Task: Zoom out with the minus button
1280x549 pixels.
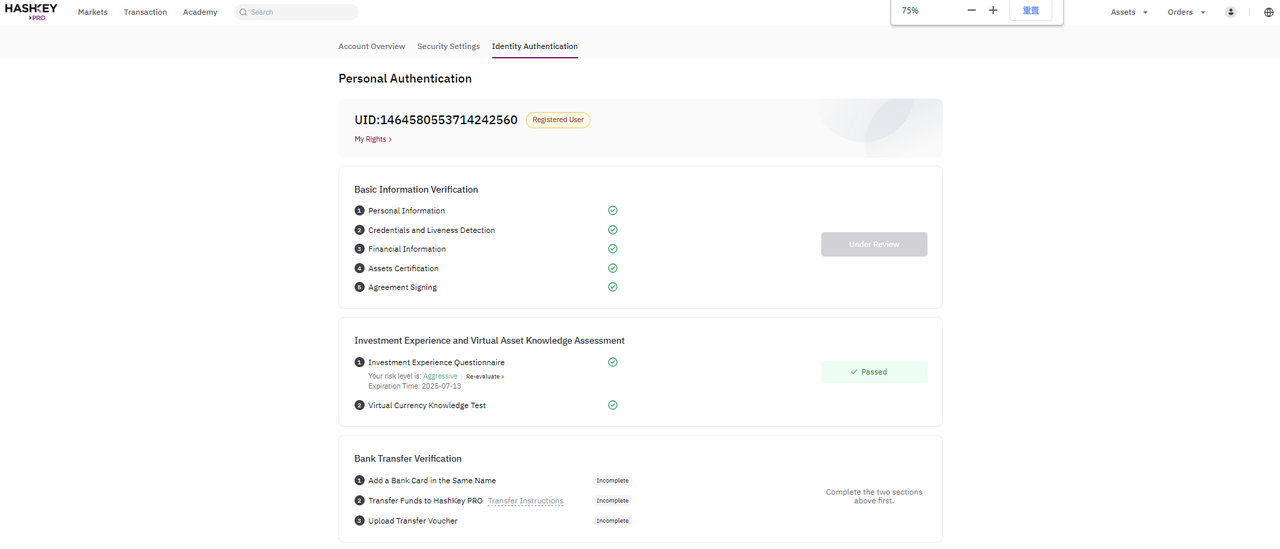Action: tap(971, 10)
